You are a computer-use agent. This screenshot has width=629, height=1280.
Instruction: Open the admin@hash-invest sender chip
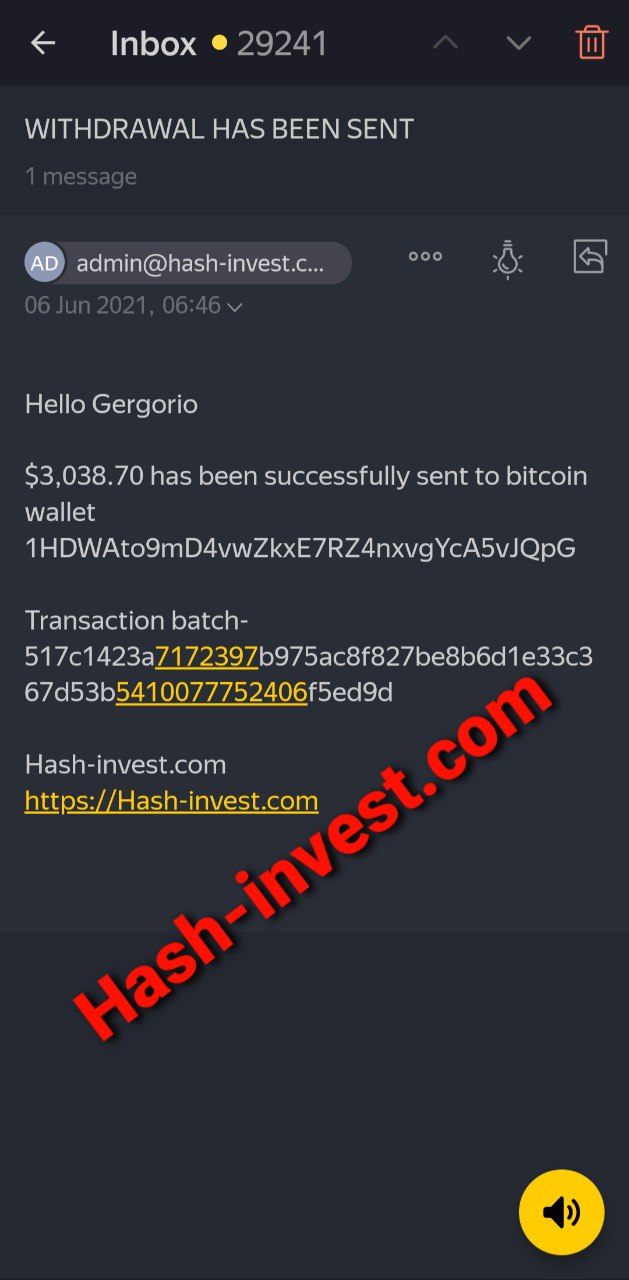[x=188, y=263]
